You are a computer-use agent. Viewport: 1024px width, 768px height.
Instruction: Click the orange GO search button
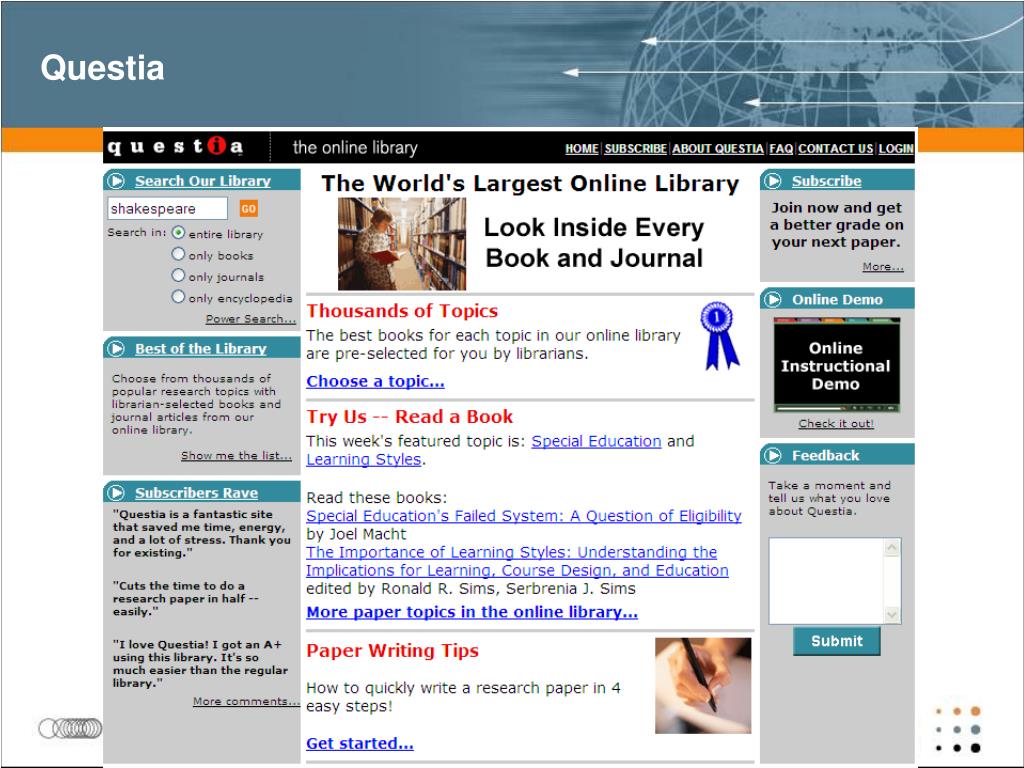(248, 208)
